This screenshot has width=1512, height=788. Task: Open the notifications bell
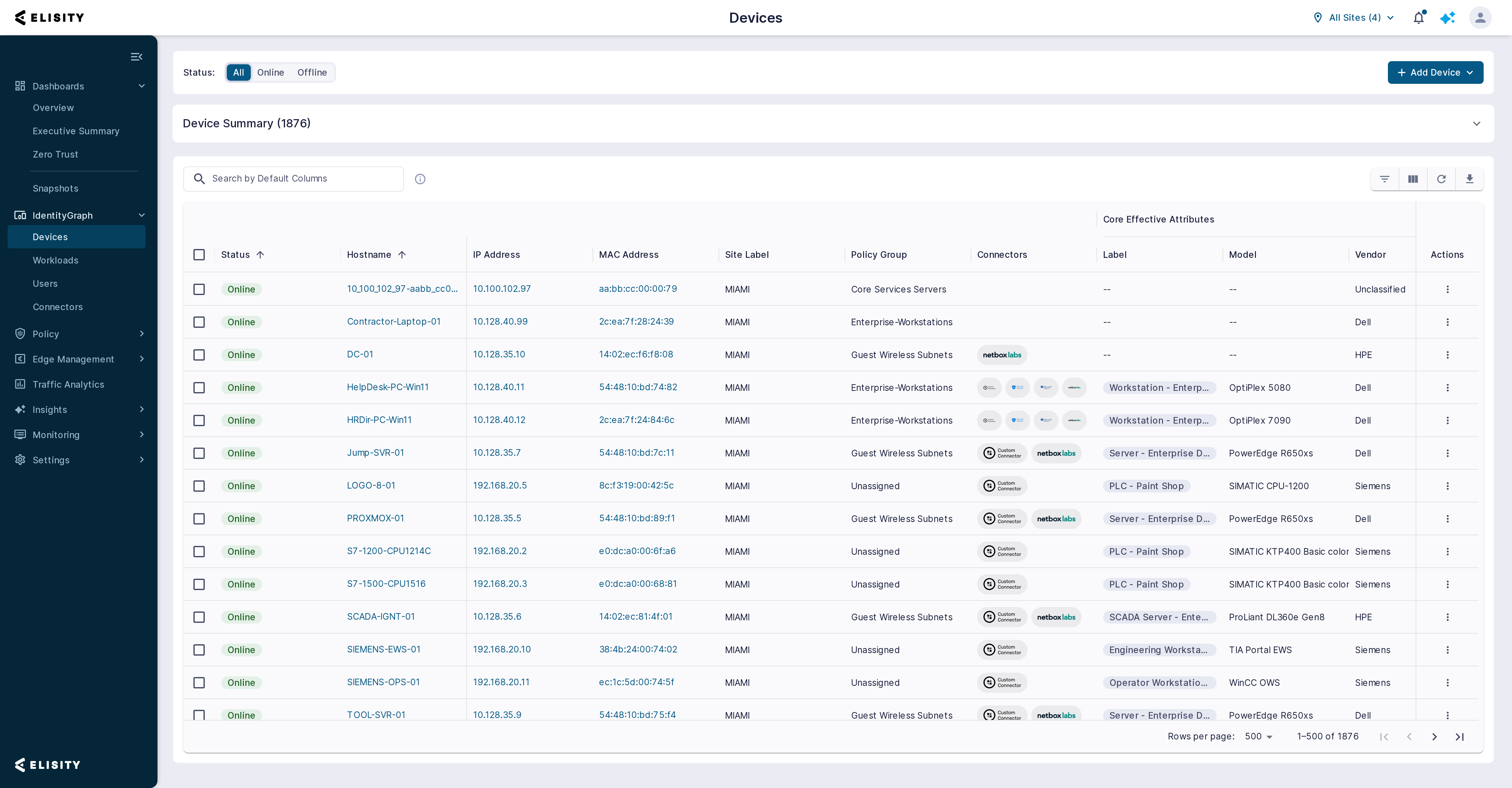point(1419,18)
